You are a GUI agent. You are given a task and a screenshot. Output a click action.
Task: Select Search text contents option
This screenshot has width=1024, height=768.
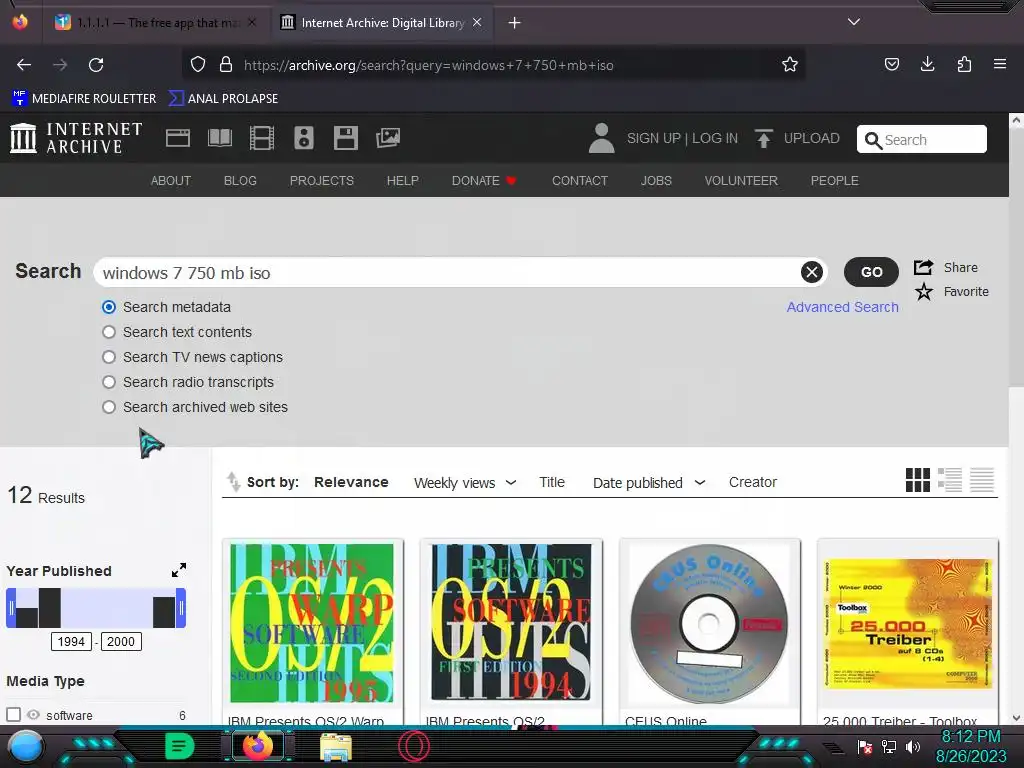point(109,332)
